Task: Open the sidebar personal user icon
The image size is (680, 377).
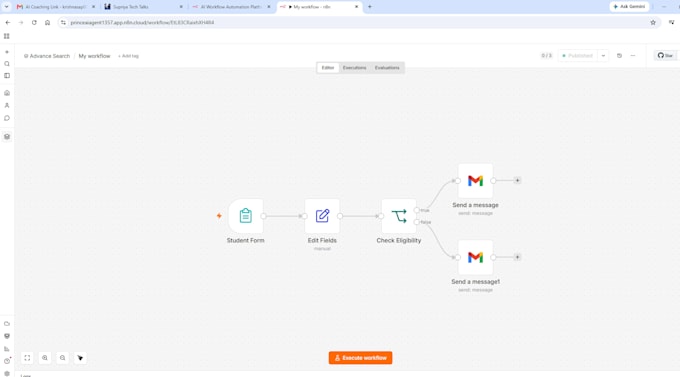Action: click(7, 105)
